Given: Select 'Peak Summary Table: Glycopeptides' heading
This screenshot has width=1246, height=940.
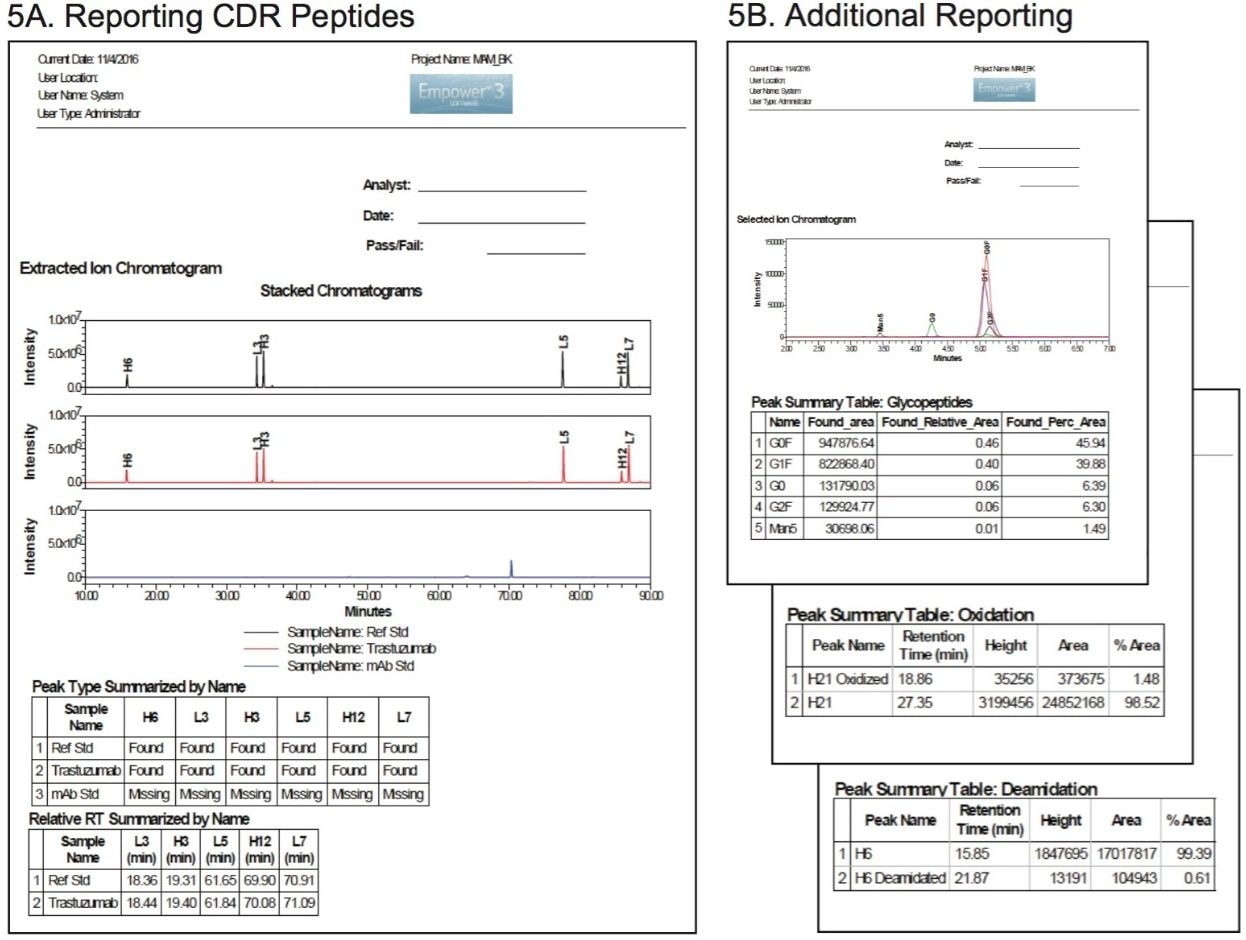Looking at the screenshot, I should click(x=862, y=402).
